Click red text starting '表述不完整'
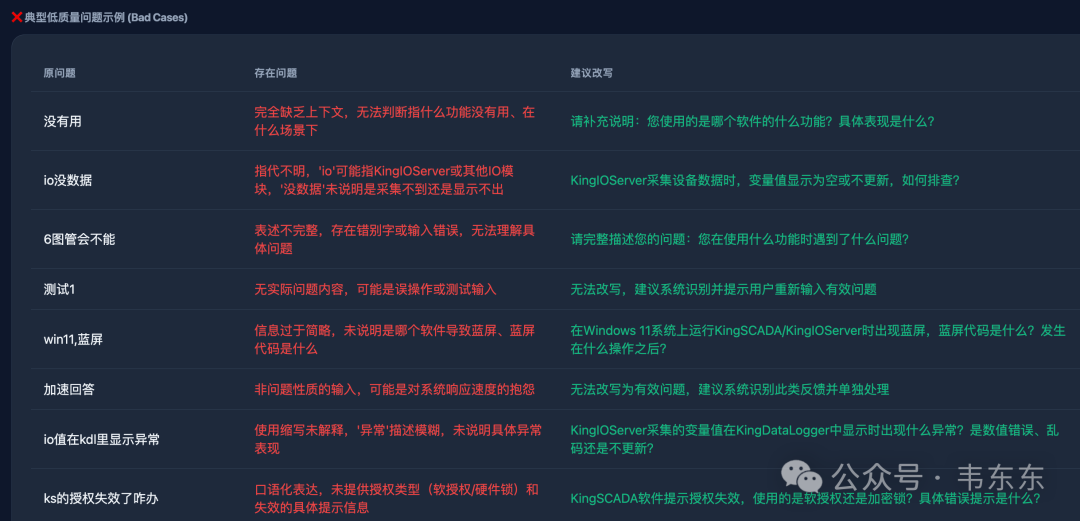Viewport: 1080px width, 521px height. 394,240
